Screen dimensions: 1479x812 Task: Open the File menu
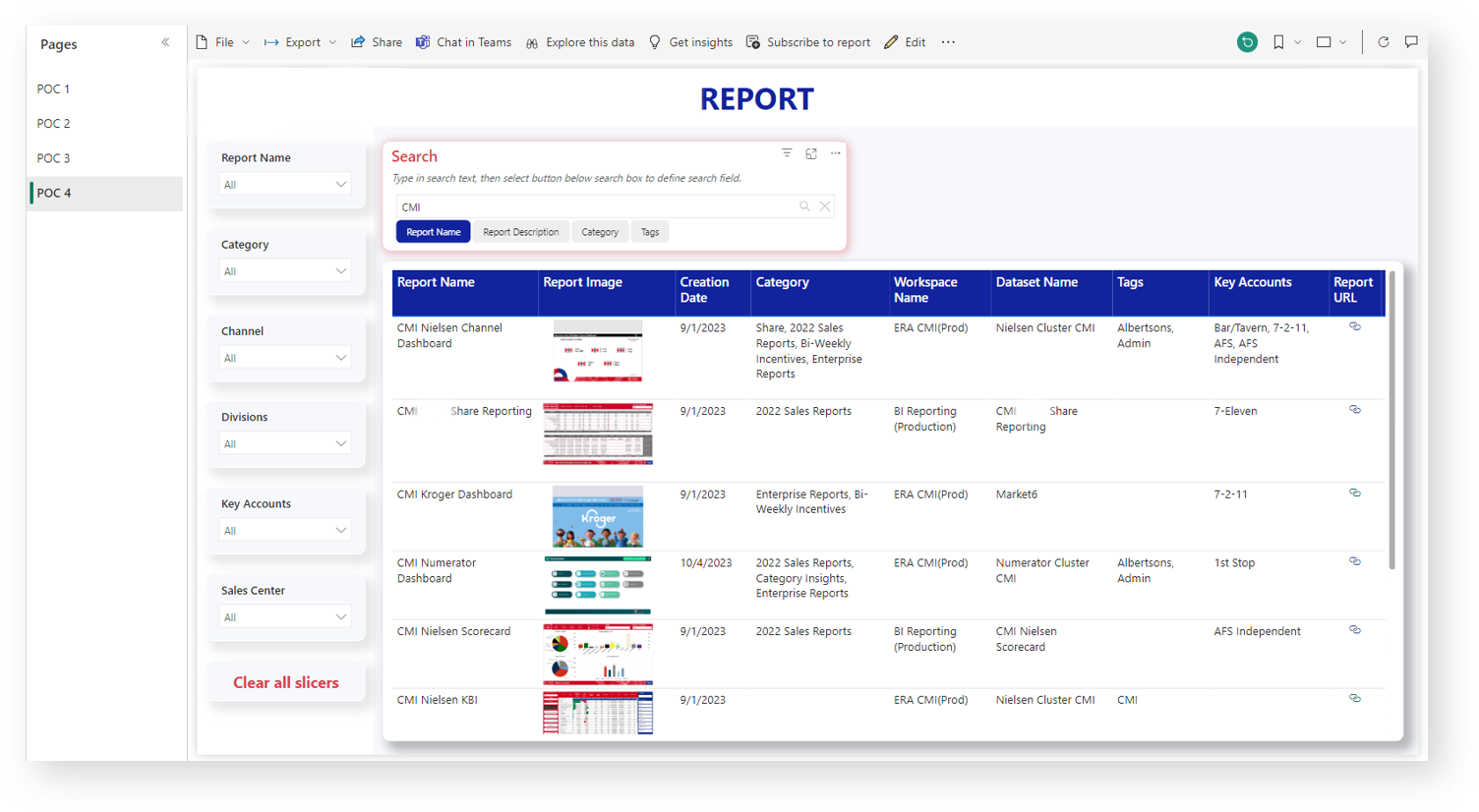tap(223, 42)
